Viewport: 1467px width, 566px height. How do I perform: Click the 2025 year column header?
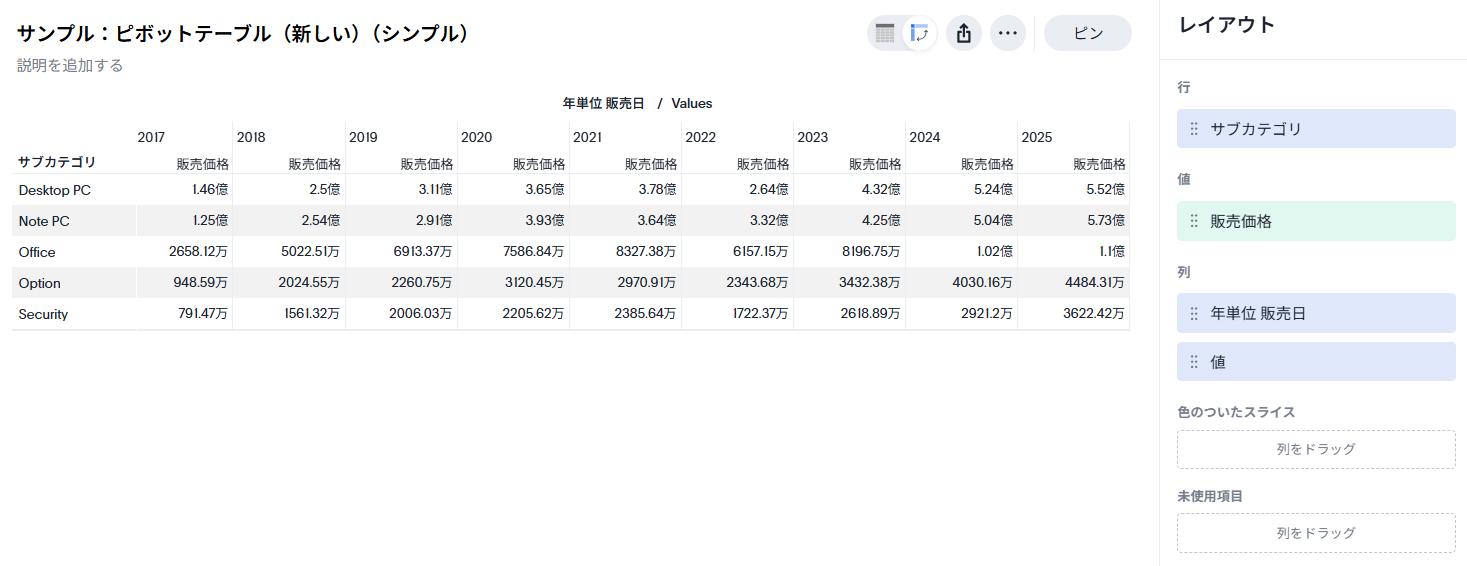1037,137
